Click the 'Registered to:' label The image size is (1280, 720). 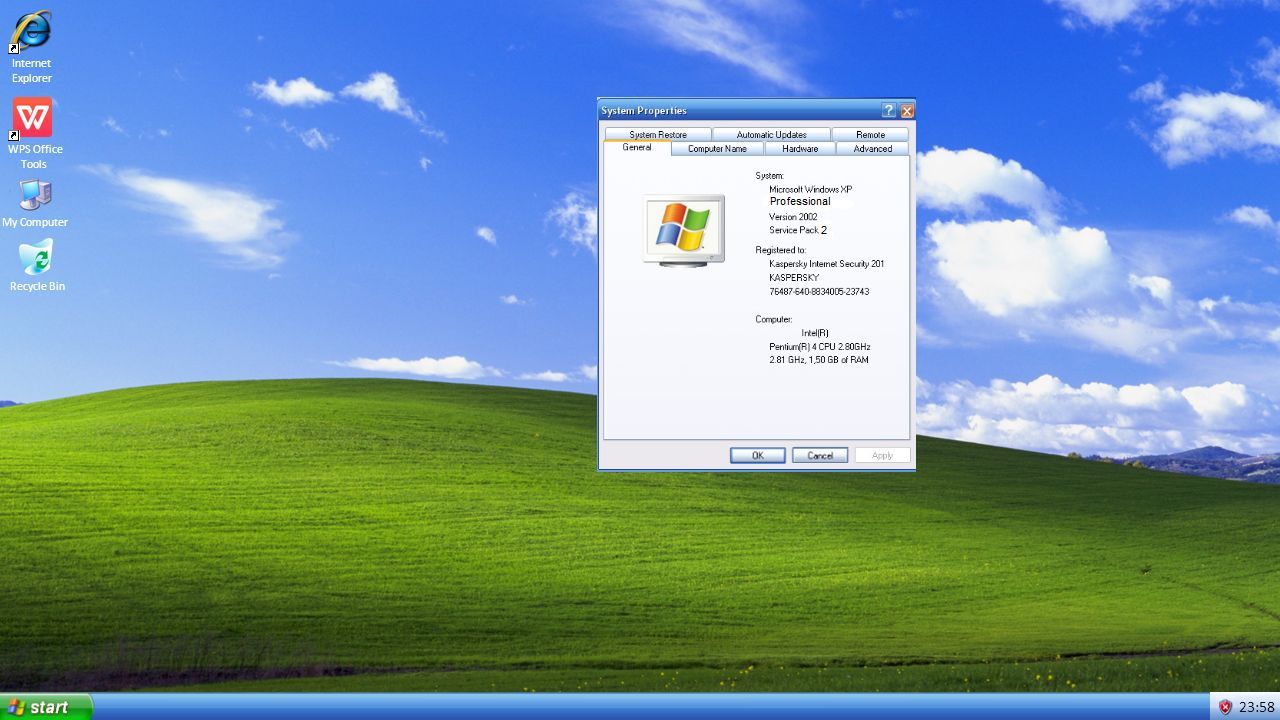780,250
